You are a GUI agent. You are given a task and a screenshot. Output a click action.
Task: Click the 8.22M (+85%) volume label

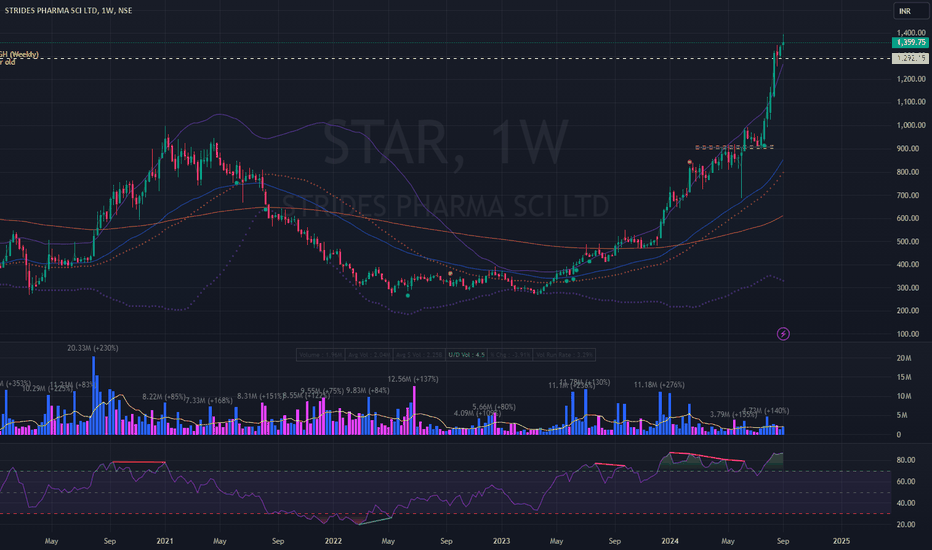163,397
